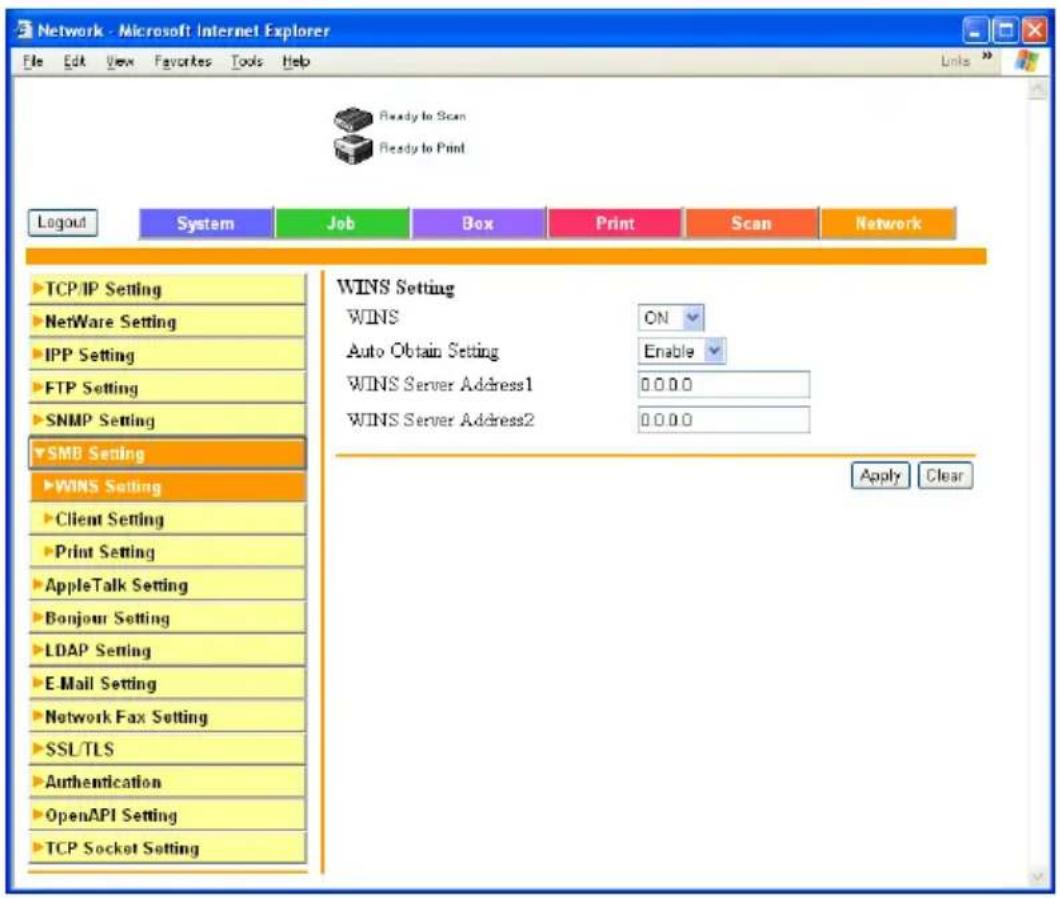Image resolution: width=1060 pixels, height=898 pixels.
Task: Open the File menu
Action: [x=32, y=62]
